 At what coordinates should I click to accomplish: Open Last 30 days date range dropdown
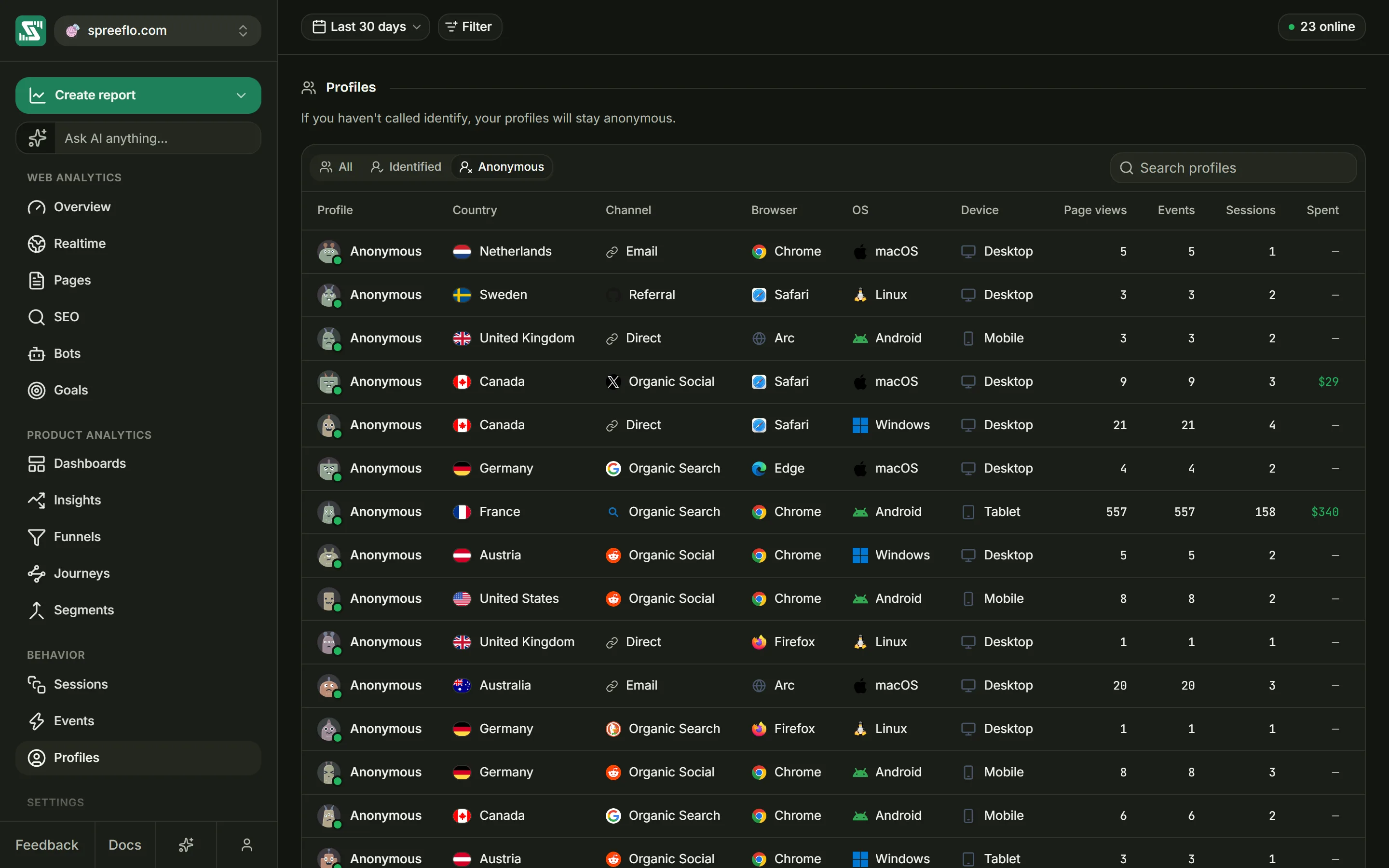pos(365,27)
